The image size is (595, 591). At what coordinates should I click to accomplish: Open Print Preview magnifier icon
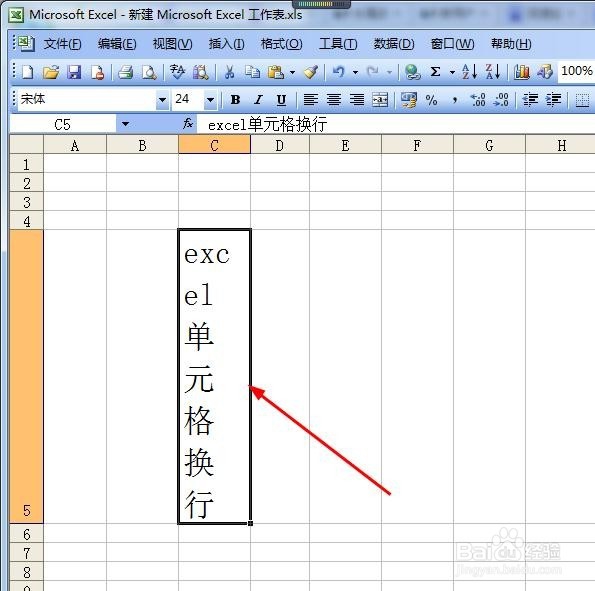(x=149, y=72)
